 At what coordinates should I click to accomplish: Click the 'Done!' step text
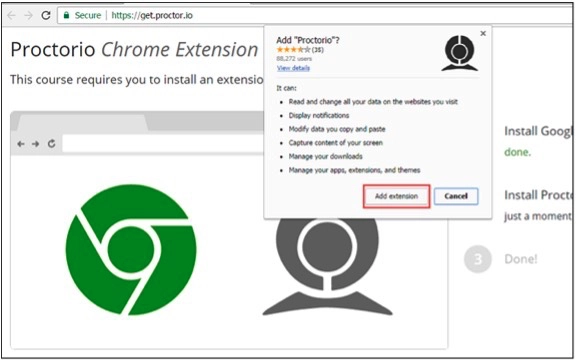[x=521, y=259]
